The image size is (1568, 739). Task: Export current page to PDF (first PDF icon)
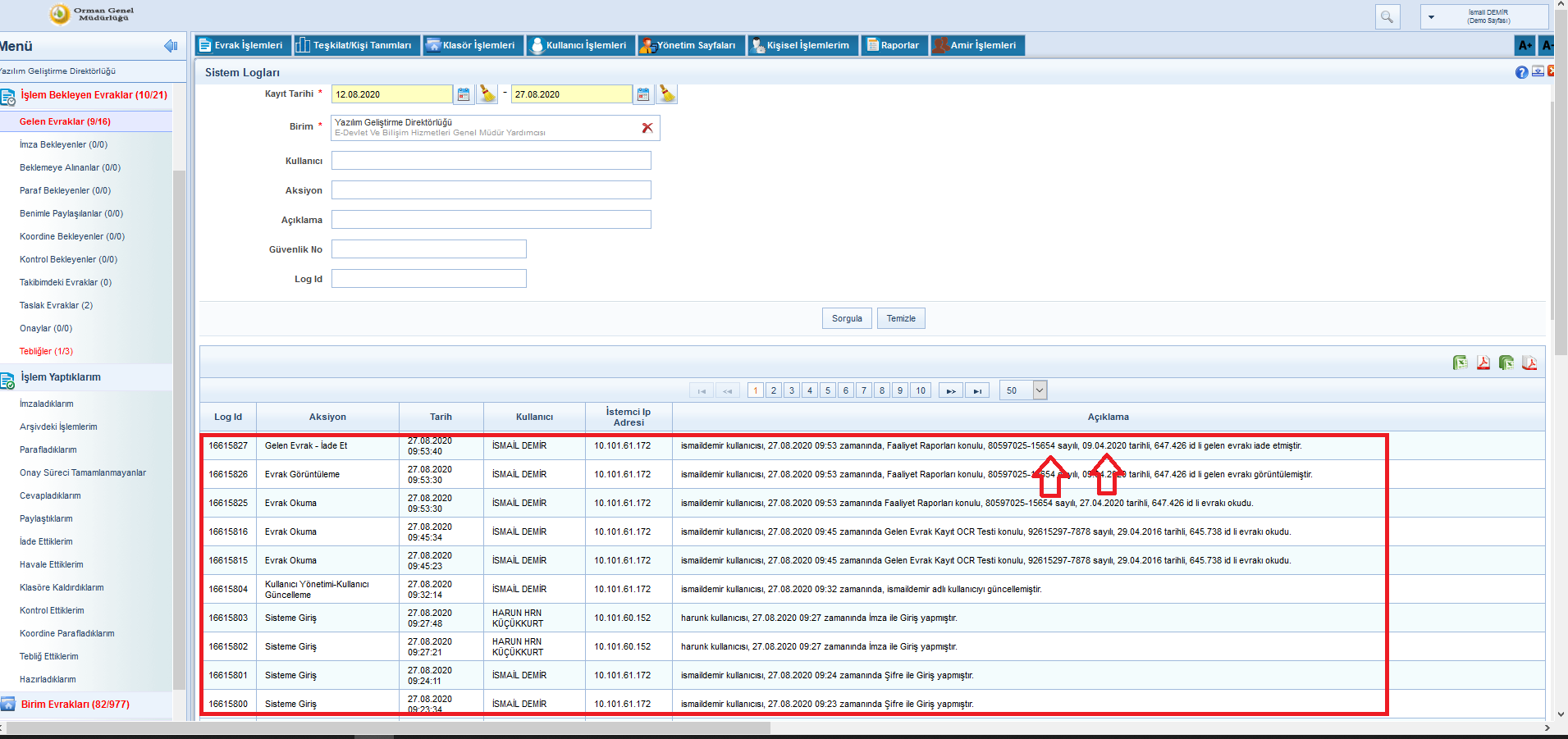point(1483,363)
